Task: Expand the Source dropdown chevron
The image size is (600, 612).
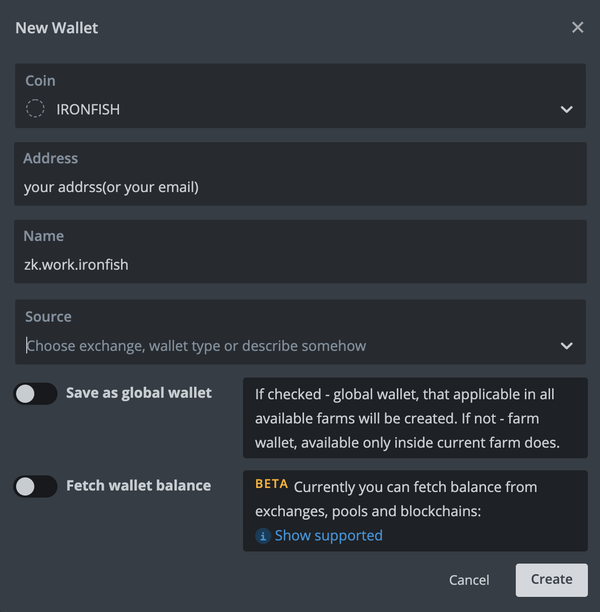Action: (x=566, y=346)
